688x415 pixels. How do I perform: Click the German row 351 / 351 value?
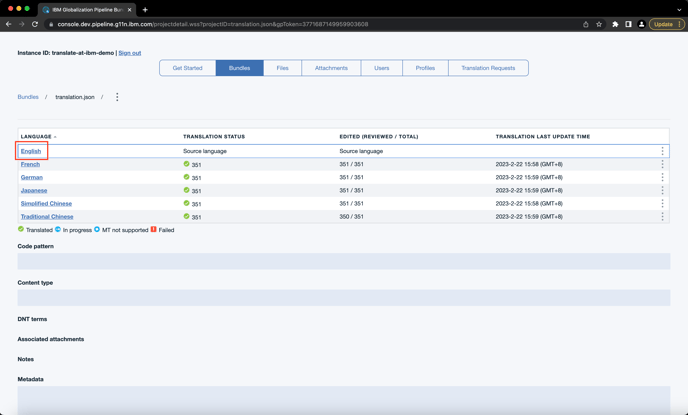[x=351, y=177]
